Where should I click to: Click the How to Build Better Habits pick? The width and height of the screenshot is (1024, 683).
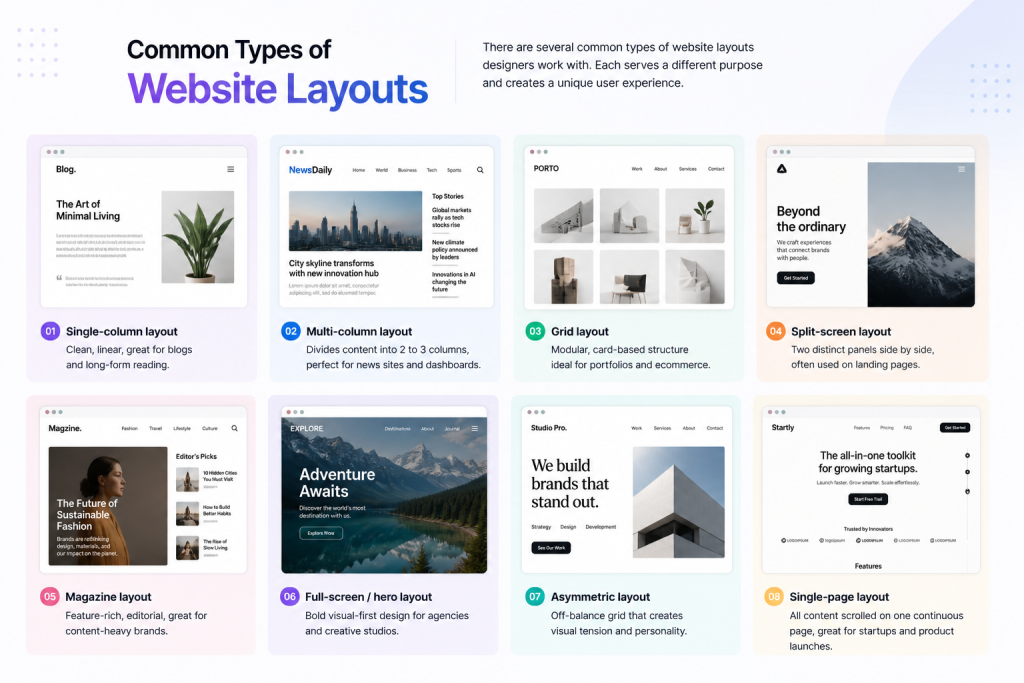coord(204,513)
